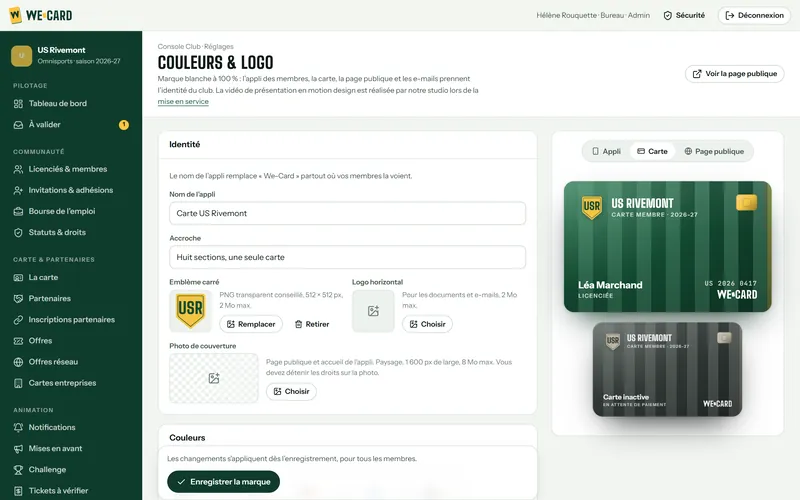800x500 pixels.
Task: Click Retirer to remove emblème
Action: point(312,324)
